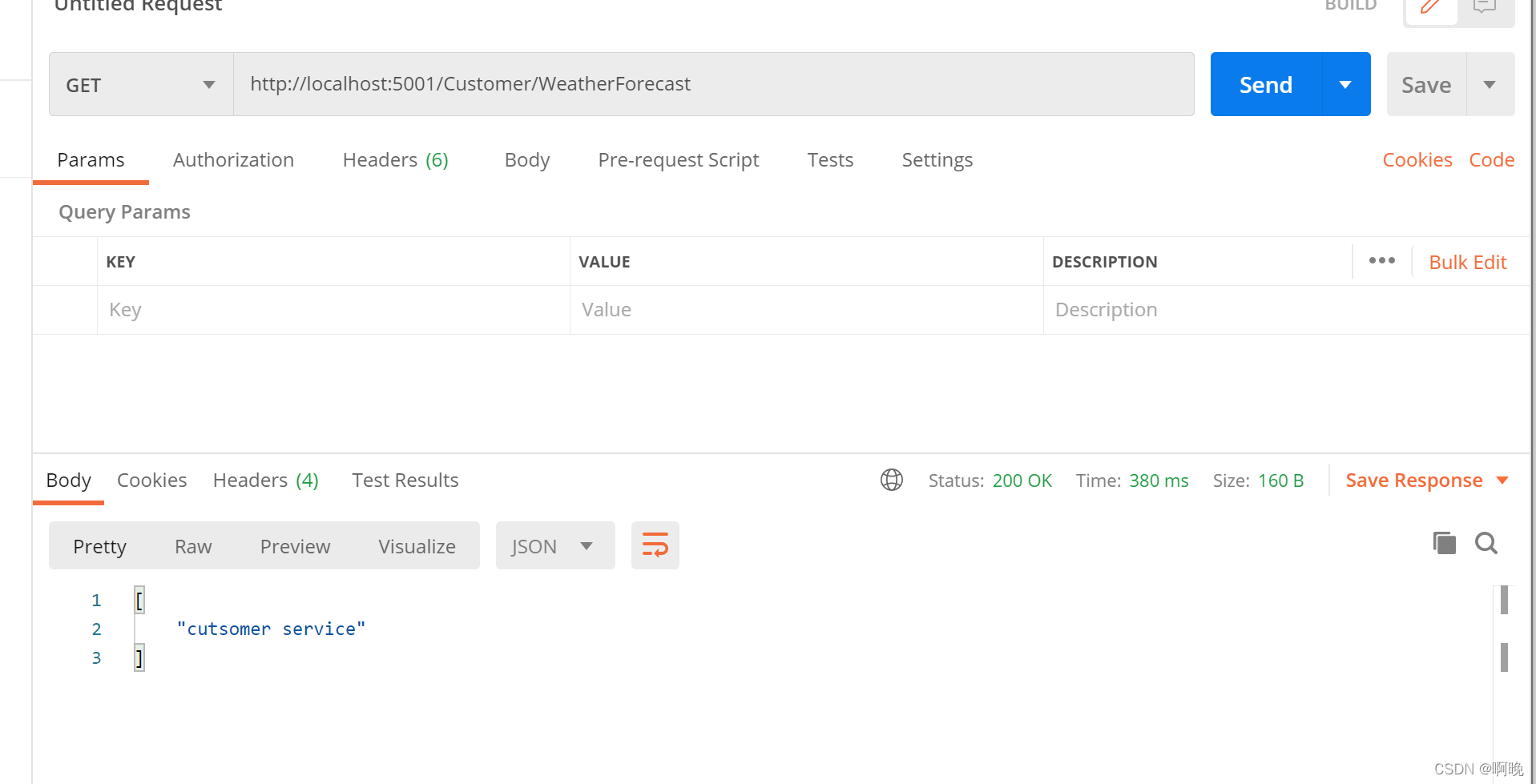
Task: Select the Params tab
Action: tap(91, 159)
